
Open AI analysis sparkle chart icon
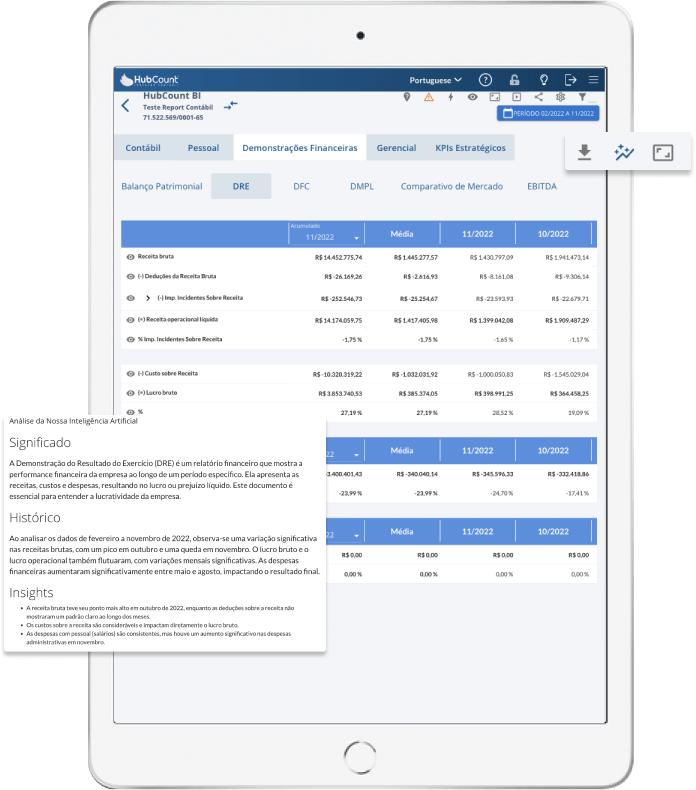click(623, 152)
